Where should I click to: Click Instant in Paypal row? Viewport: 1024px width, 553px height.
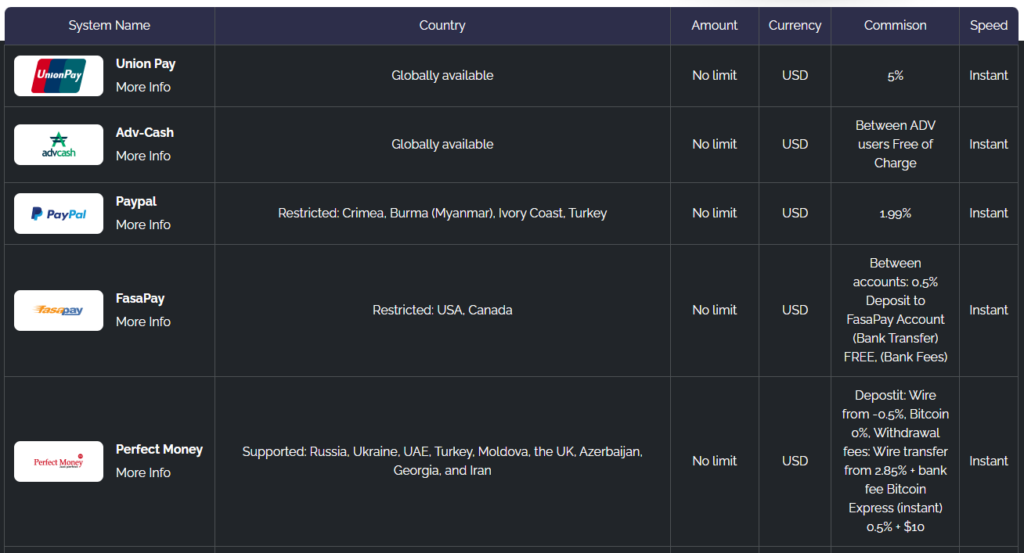coord(989,213)
